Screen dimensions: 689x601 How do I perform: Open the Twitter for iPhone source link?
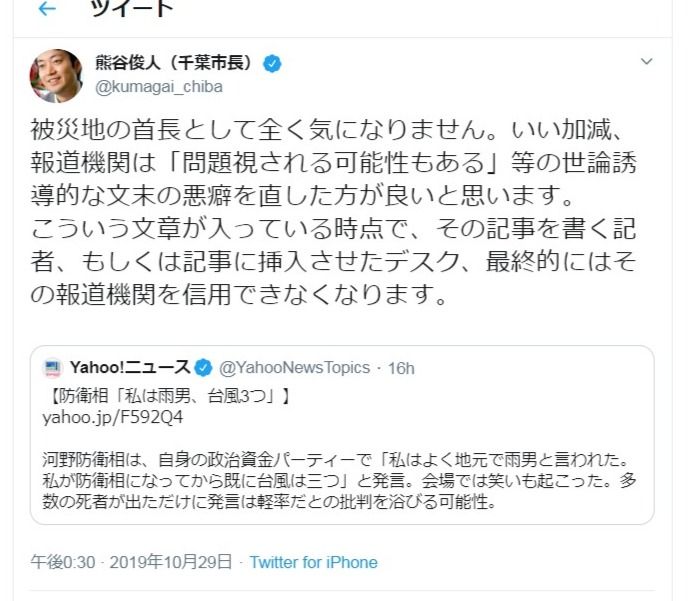pyautogui.click(x=313, y=562)
